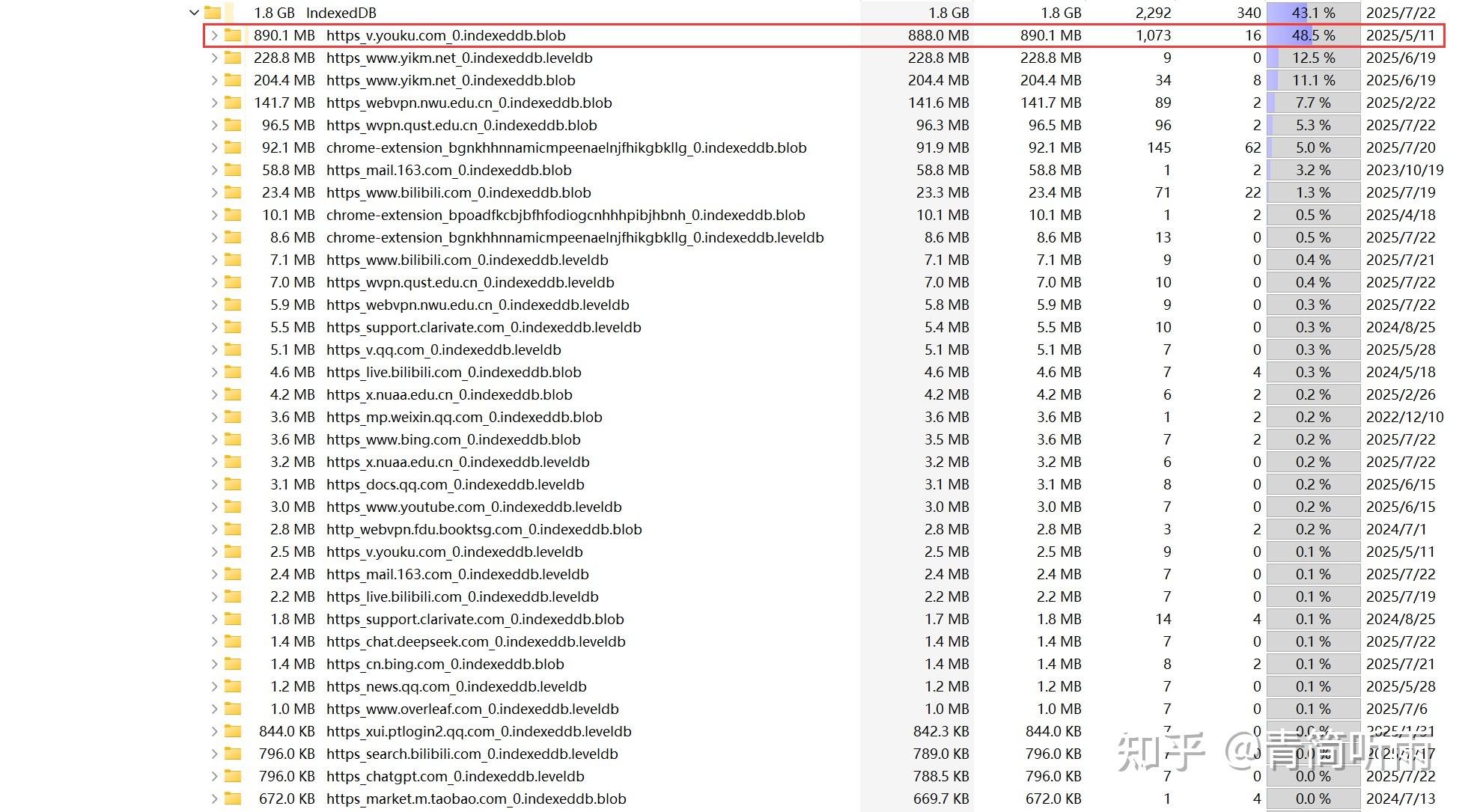Image resolution: width=1471 pixels, height=812 pixels.
Task: Click folder icon of IndexedDB root
Action: pos(213,13)
